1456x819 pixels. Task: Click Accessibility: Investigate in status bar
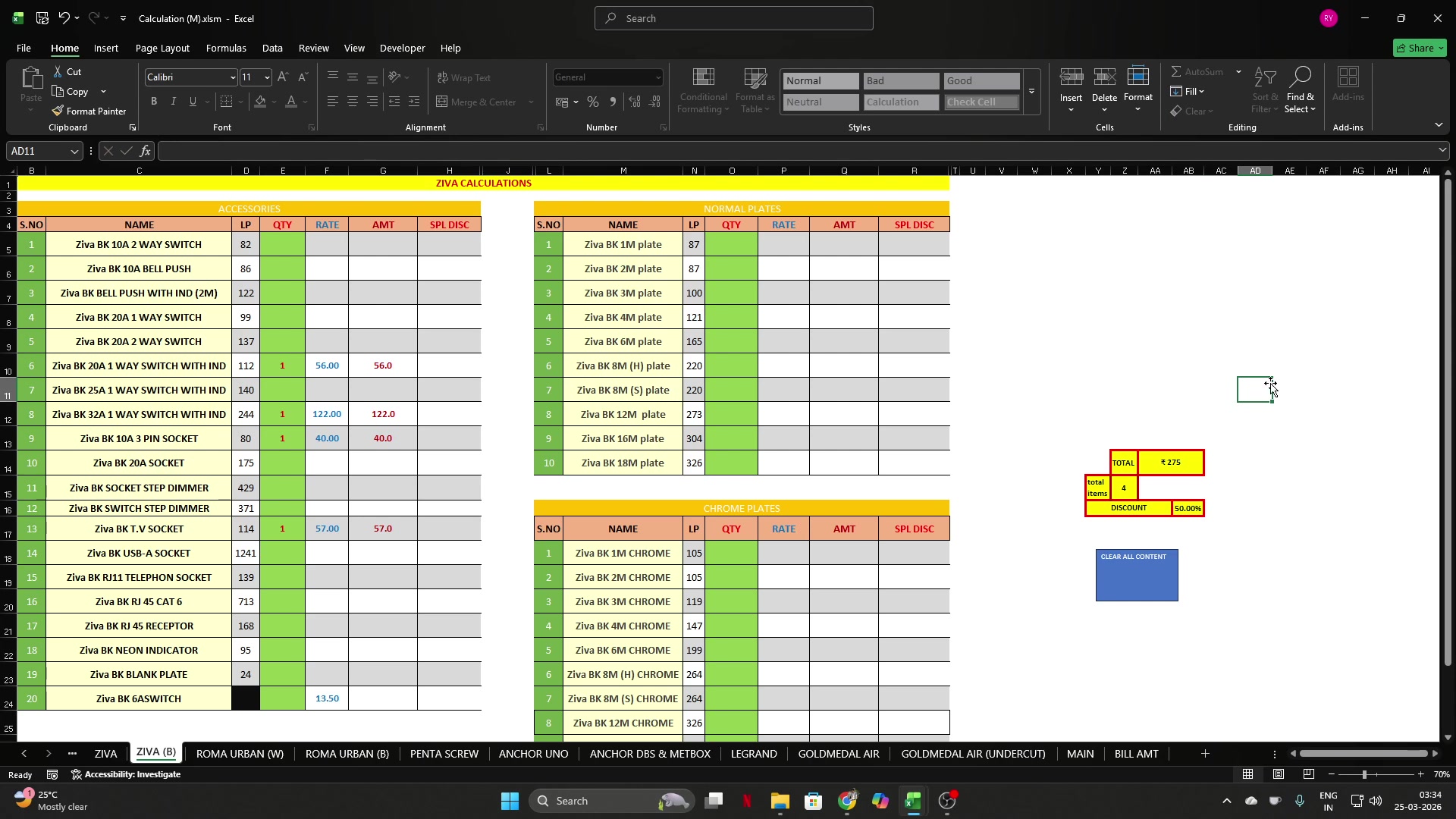(x=126, y=774)
